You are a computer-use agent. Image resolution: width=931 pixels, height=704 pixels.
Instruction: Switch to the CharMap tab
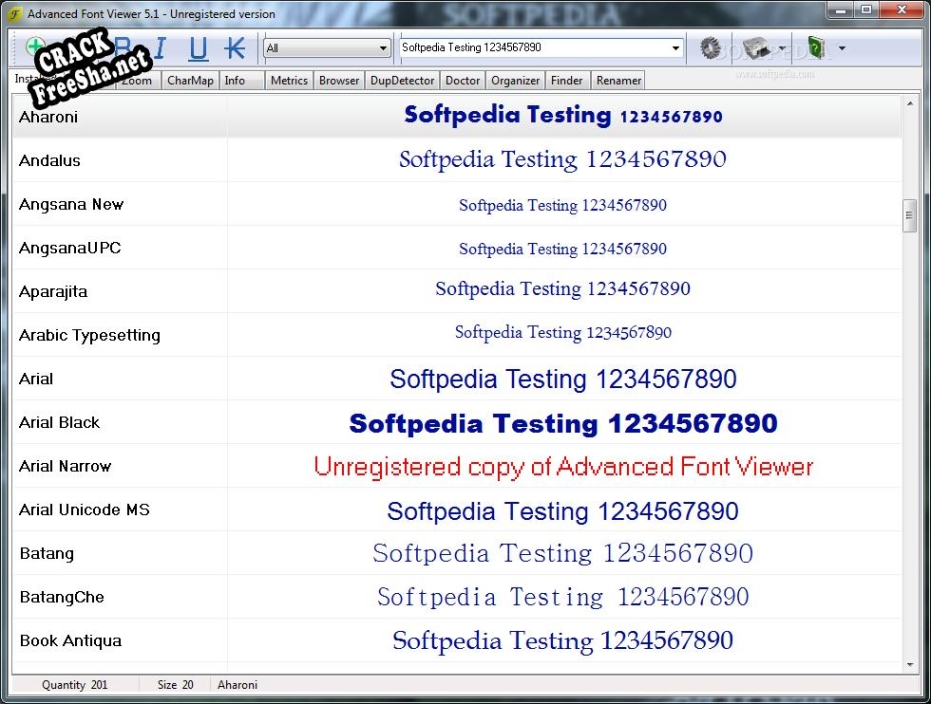tap(189, 81)
